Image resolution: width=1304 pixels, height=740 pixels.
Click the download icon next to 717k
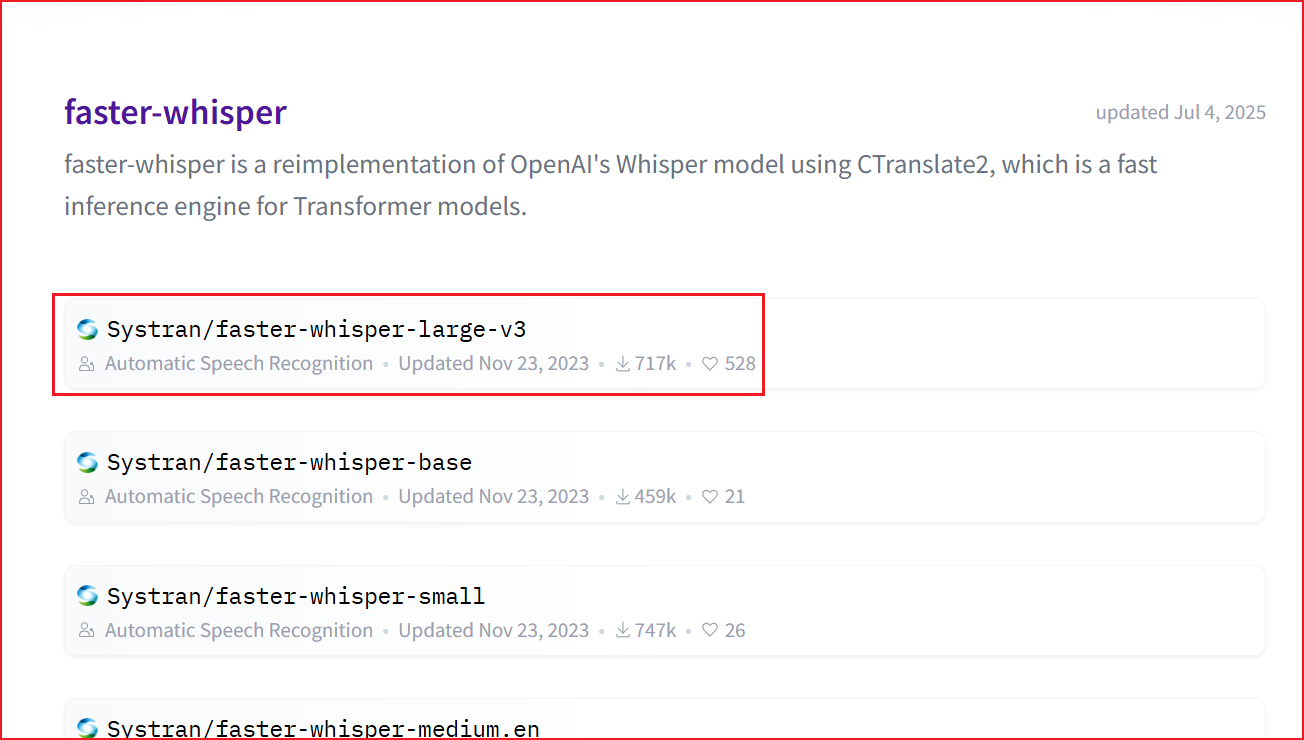coord(622,364)
